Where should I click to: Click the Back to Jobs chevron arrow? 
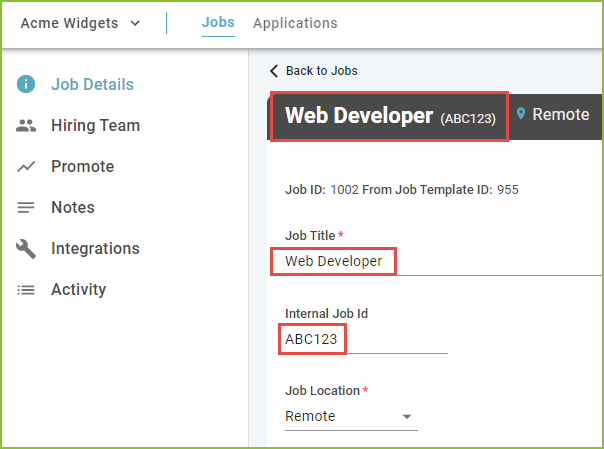click(x=274, y=71)
